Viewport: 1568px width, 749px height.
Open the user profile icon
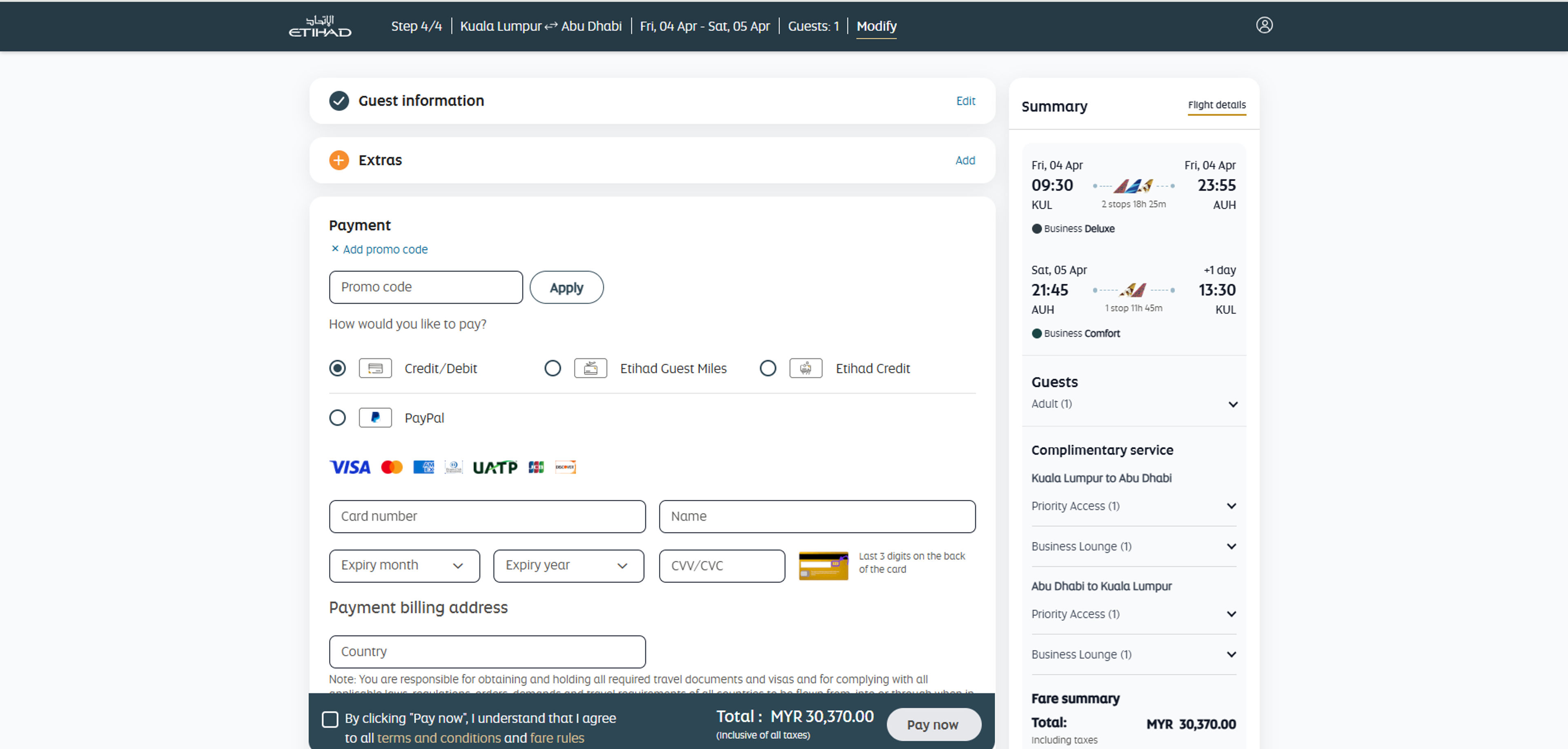(x=1264, y=25)
